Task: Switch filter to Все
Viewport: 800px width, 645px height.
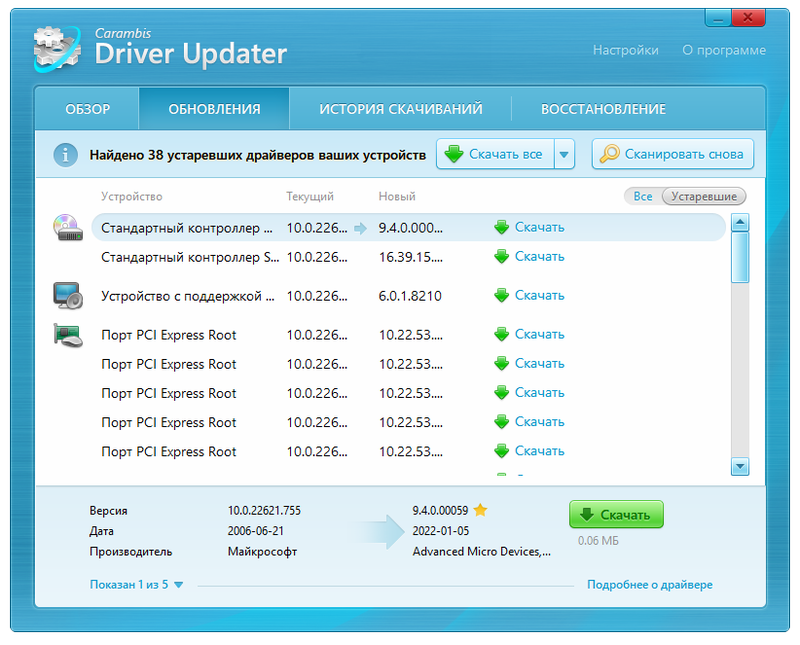Action: coord(643,196)
